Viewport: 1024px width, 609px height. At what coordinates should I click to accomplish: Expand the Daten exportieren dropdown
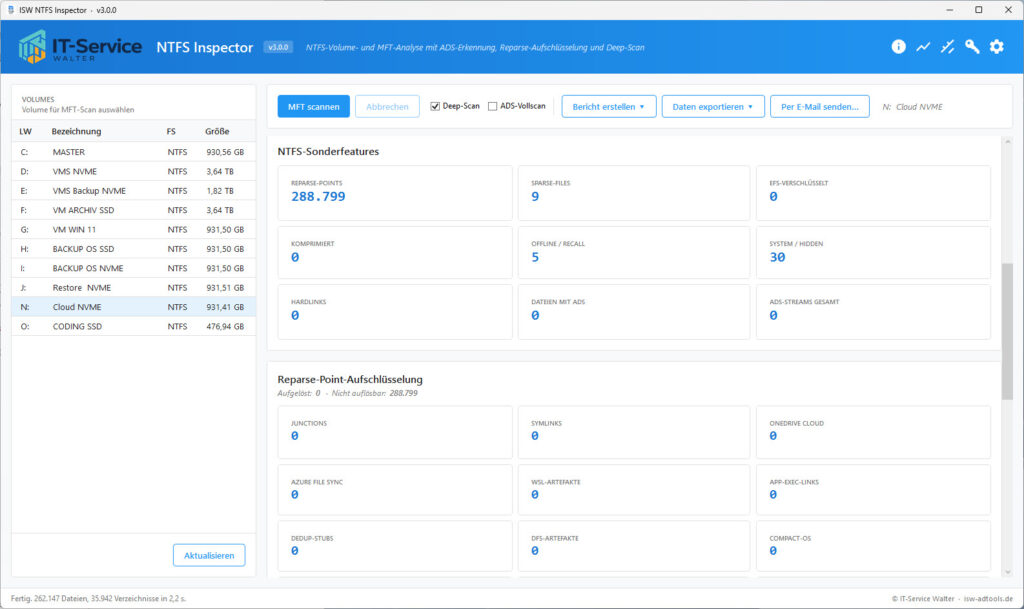coord(713,106)
